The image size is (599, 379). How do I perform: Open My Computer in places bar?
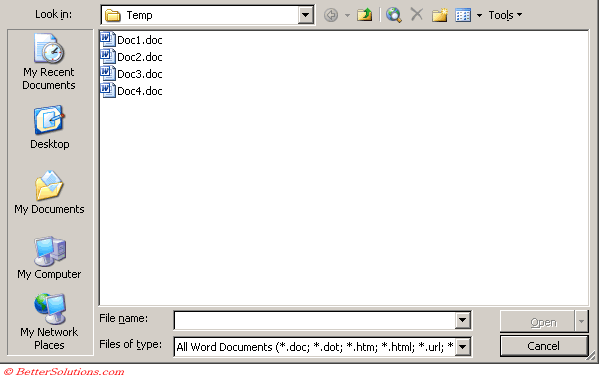pyautogui.click(x=49, y=258)
